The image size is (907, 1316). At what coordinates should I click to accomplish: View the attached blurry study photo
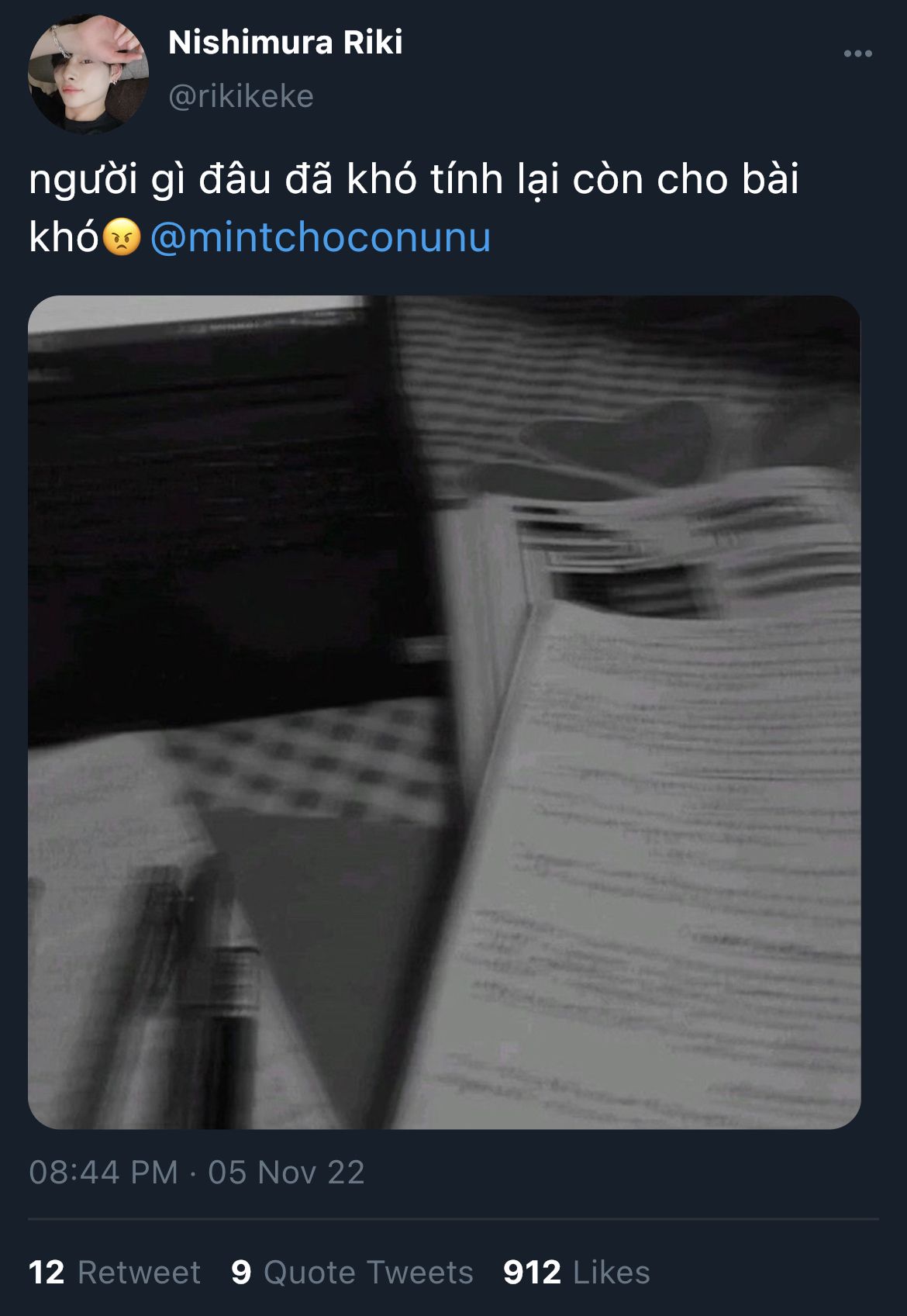point(444,712)
